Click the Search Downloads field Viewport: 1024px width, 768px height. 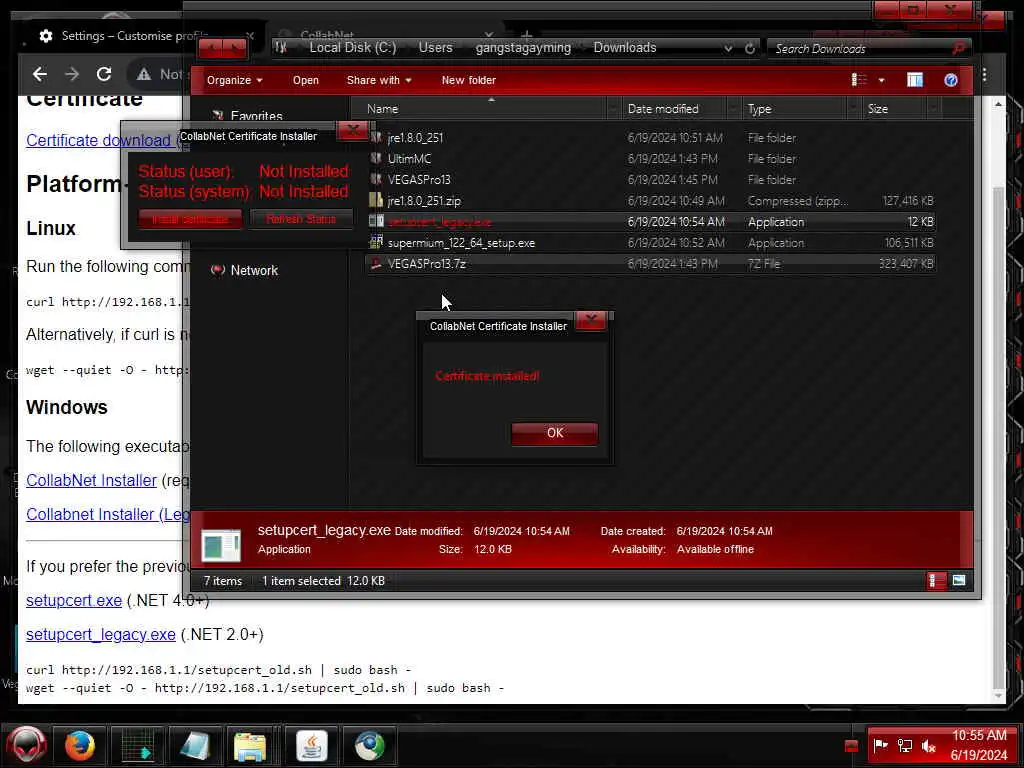point(860,48)
